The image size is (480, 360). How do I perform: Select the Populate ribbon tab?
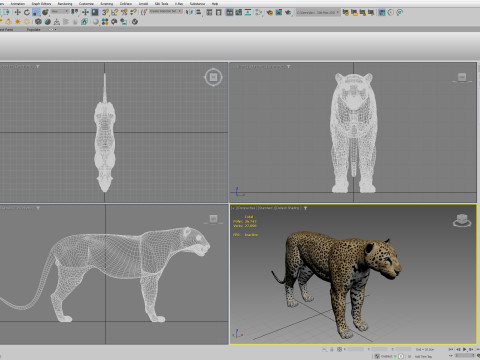click(x=34, y=29)
